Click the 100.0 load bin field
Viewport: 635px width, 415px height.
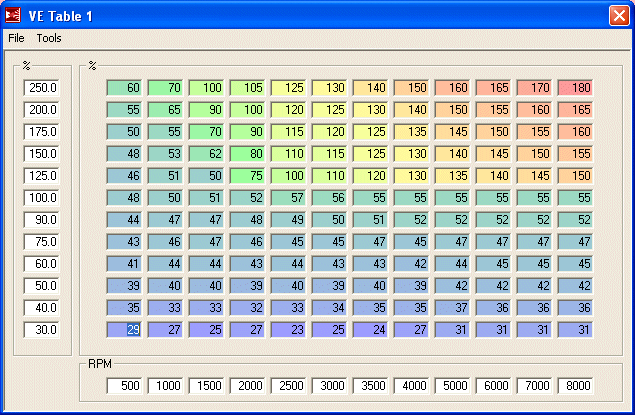42,198
